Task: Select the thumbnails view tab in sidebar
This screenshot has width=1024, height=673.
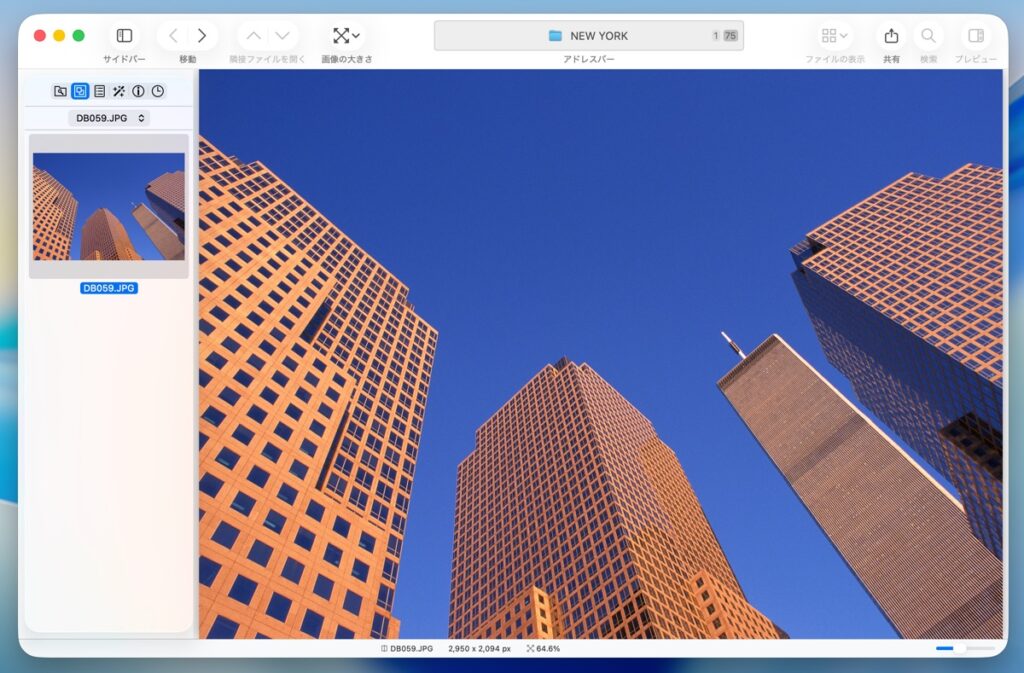Action: [80, 91]
